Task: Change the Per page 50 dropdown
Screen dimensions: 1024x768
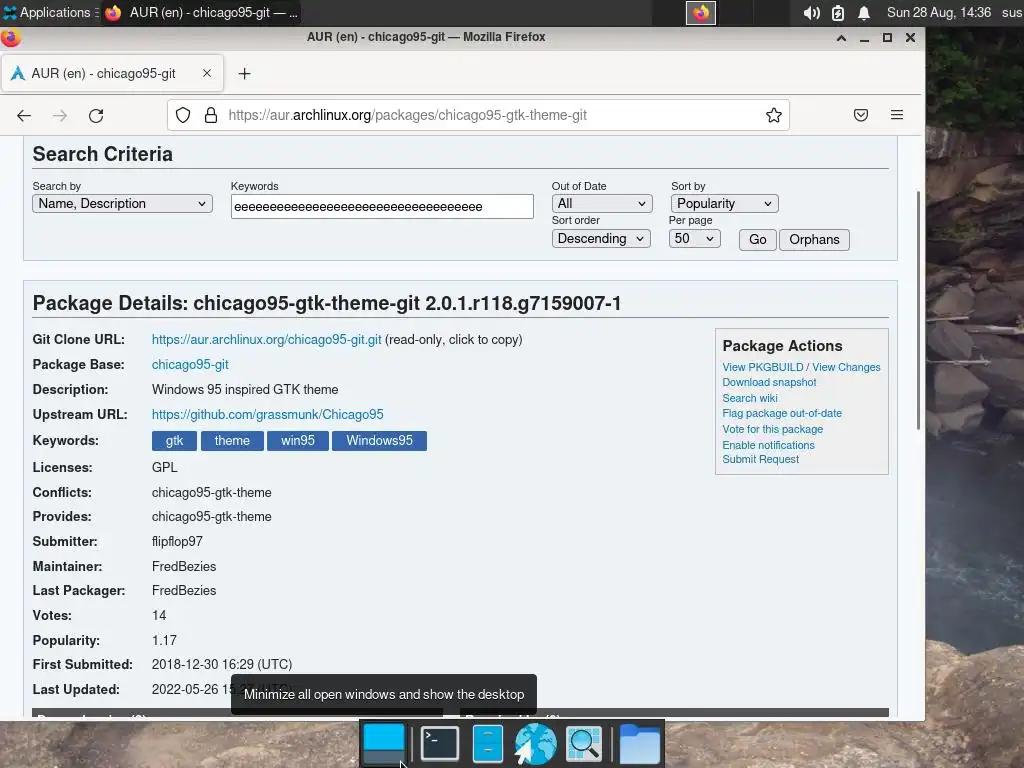Action: [x=694, y=239]
